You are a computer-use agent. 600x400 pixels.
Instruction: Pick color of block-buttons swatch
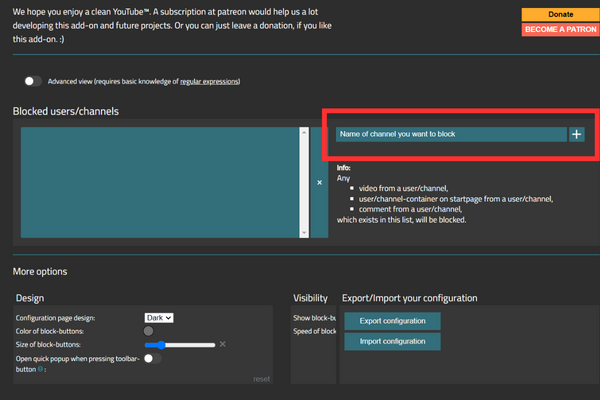149,331
